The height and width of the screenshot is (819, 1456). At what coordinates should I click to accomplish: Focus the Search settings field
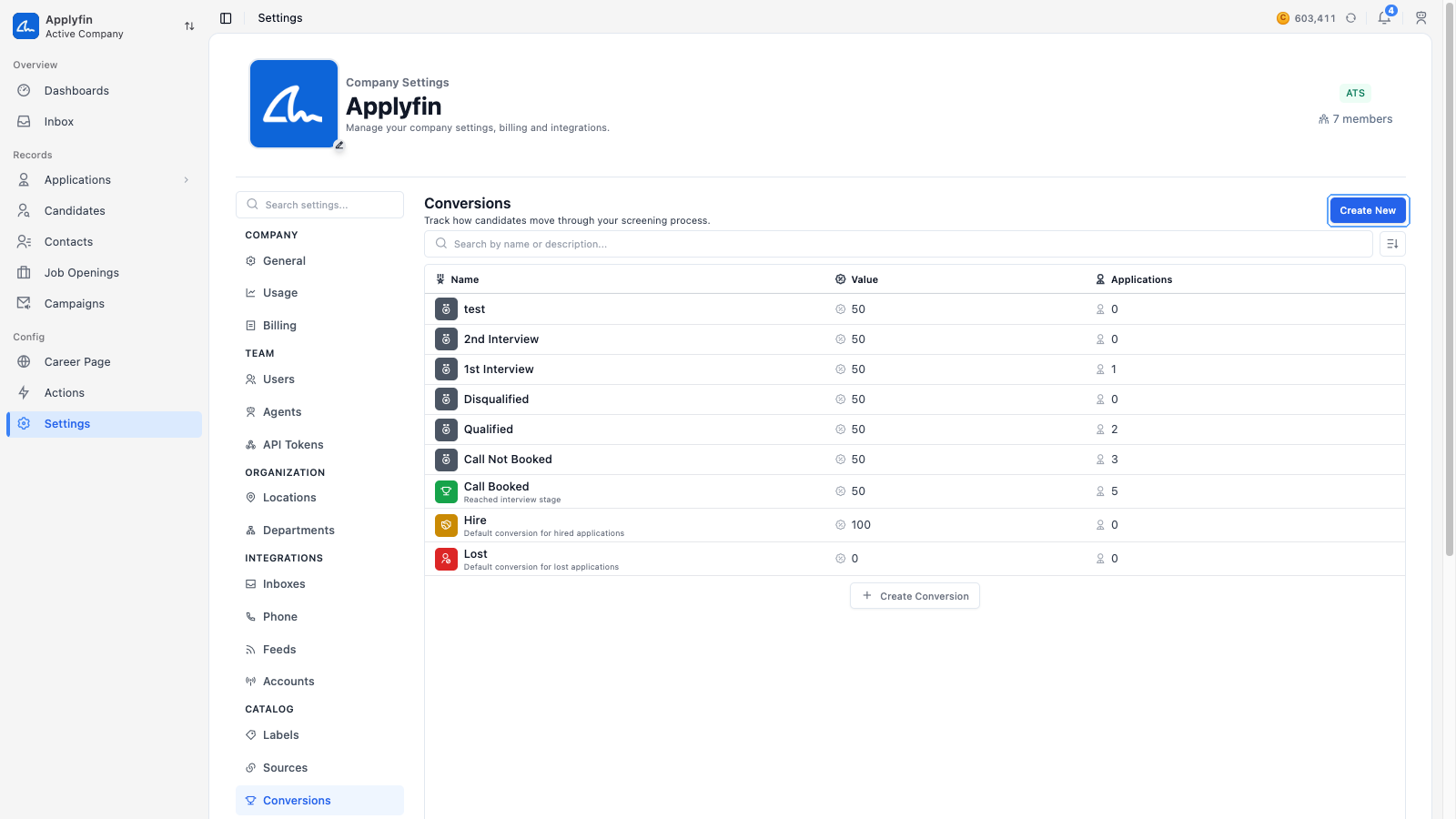click(319, 205)
